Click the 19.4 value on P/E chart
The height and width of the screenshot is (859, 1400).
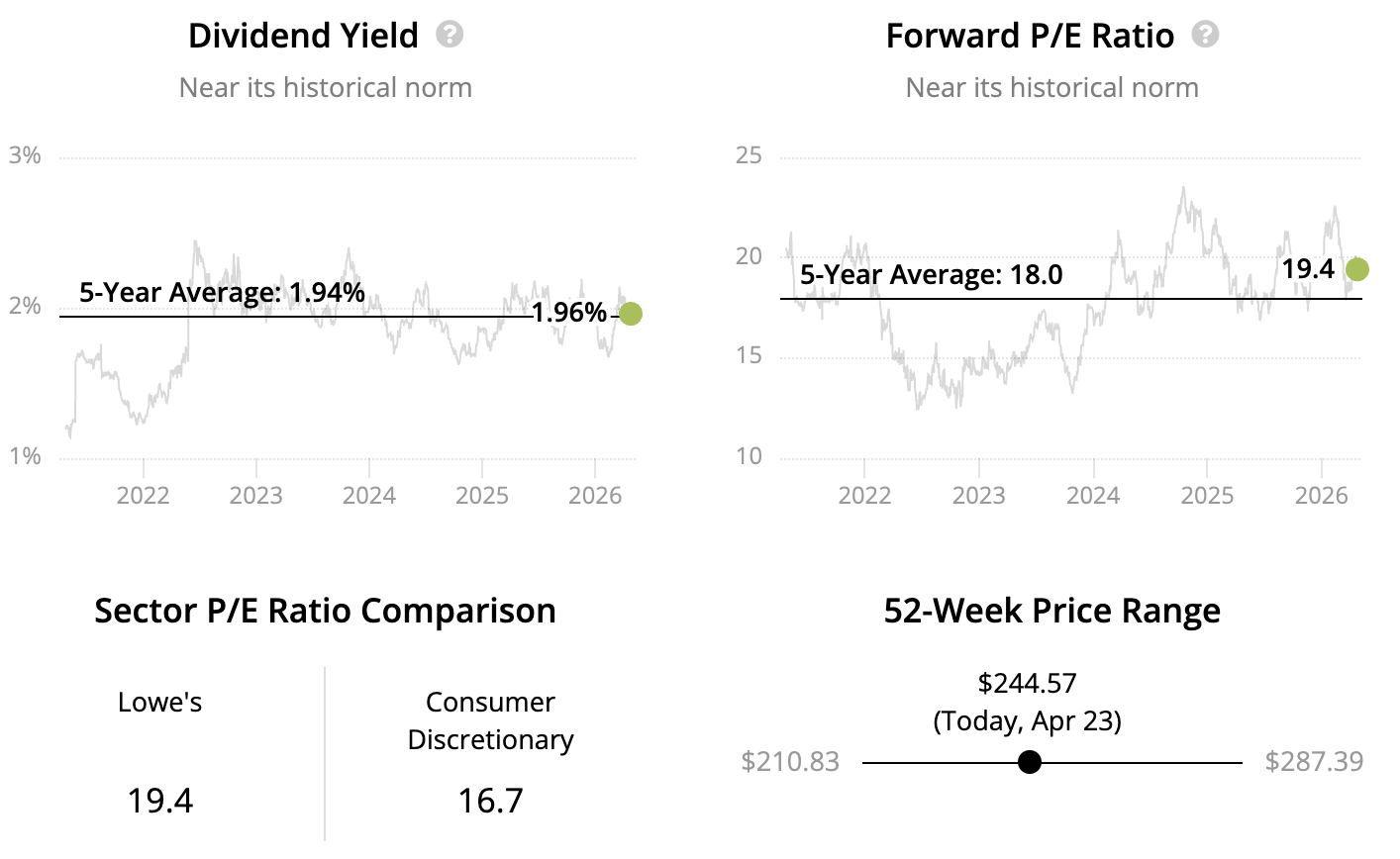click(1308, 269)
